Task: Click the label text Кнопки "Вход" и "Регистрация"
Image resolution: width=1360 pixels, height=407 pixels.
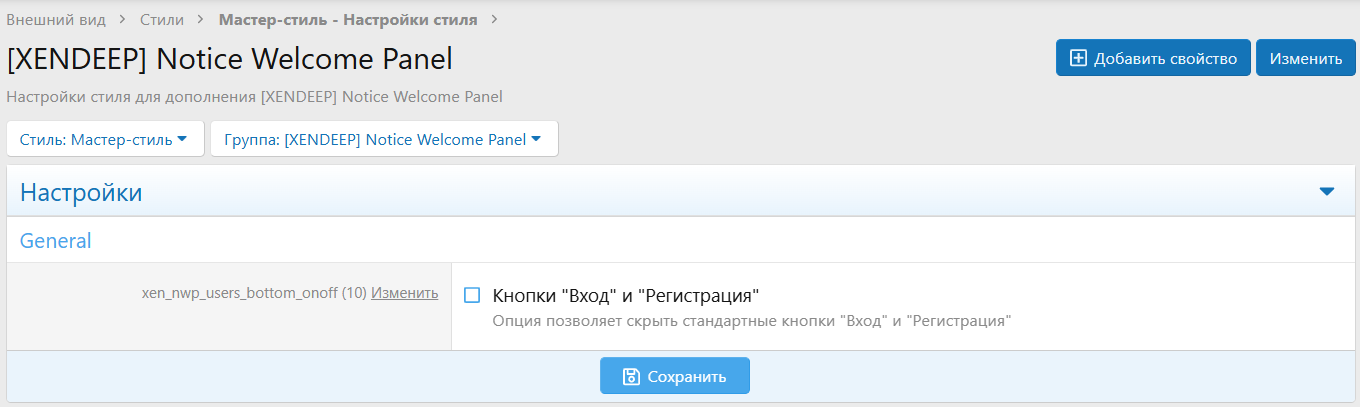Action: [626, 295]
